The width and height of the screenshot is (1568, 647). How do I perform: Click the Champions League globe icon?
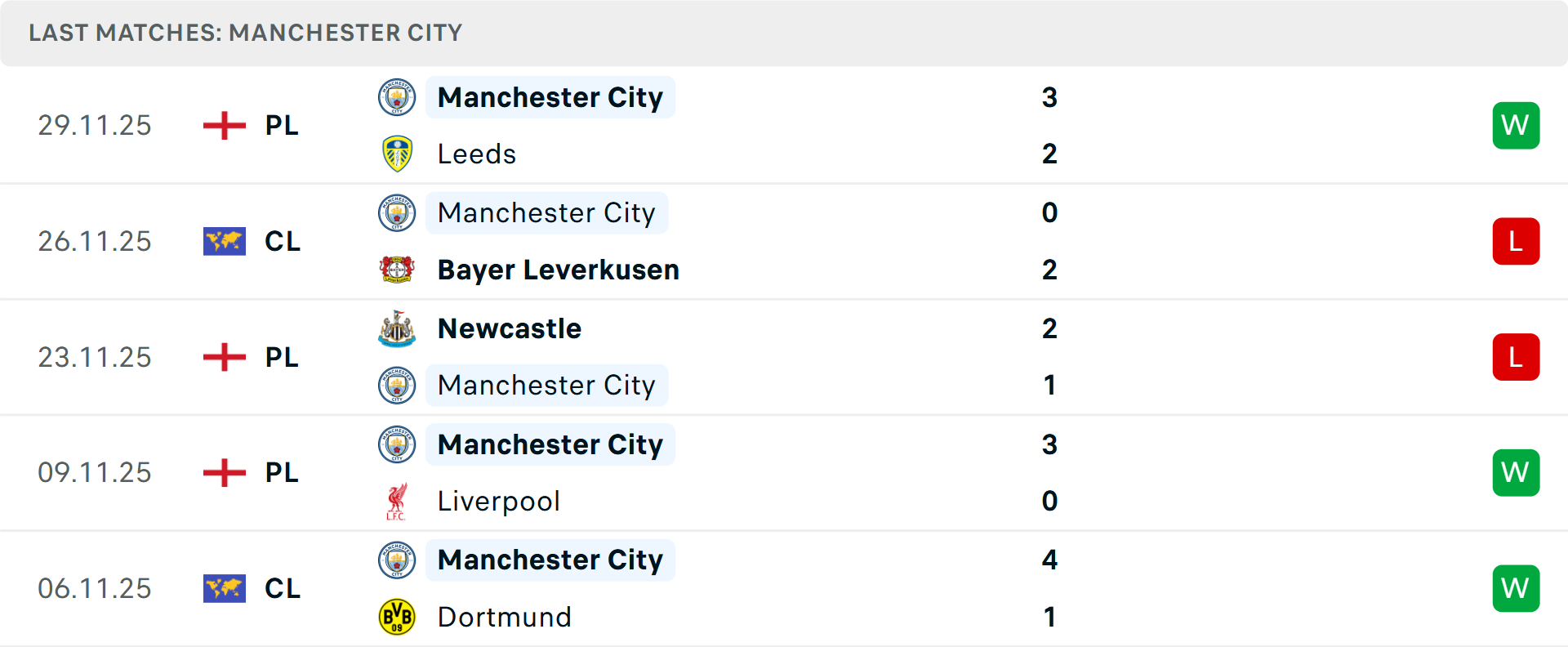(x=224, y=241)
